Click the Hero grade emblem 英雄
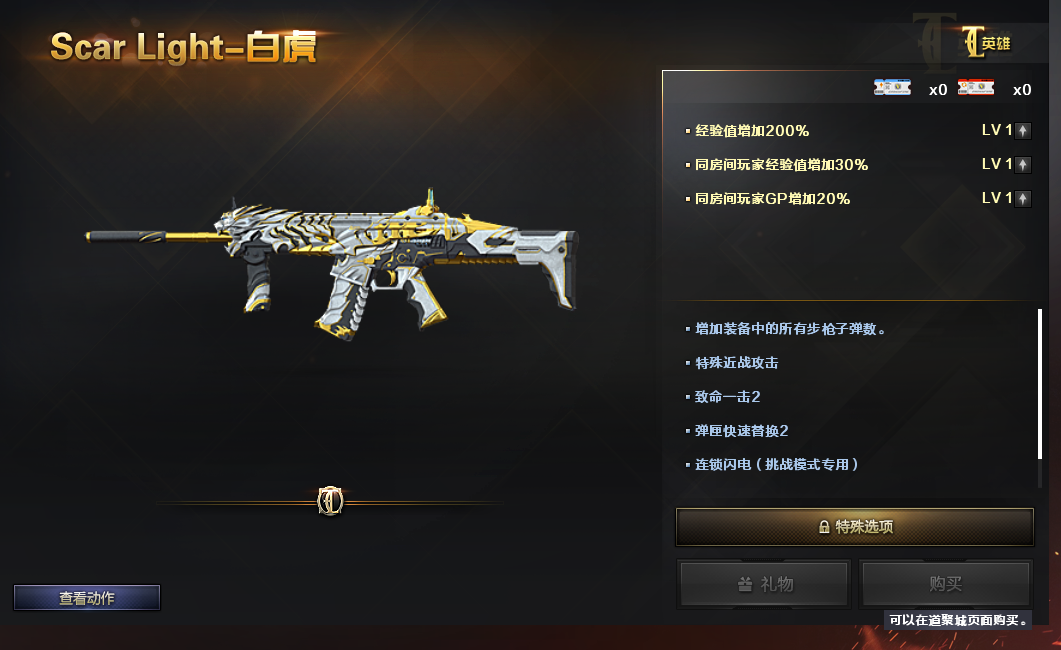1061x650 pixels. click(986, 43)
